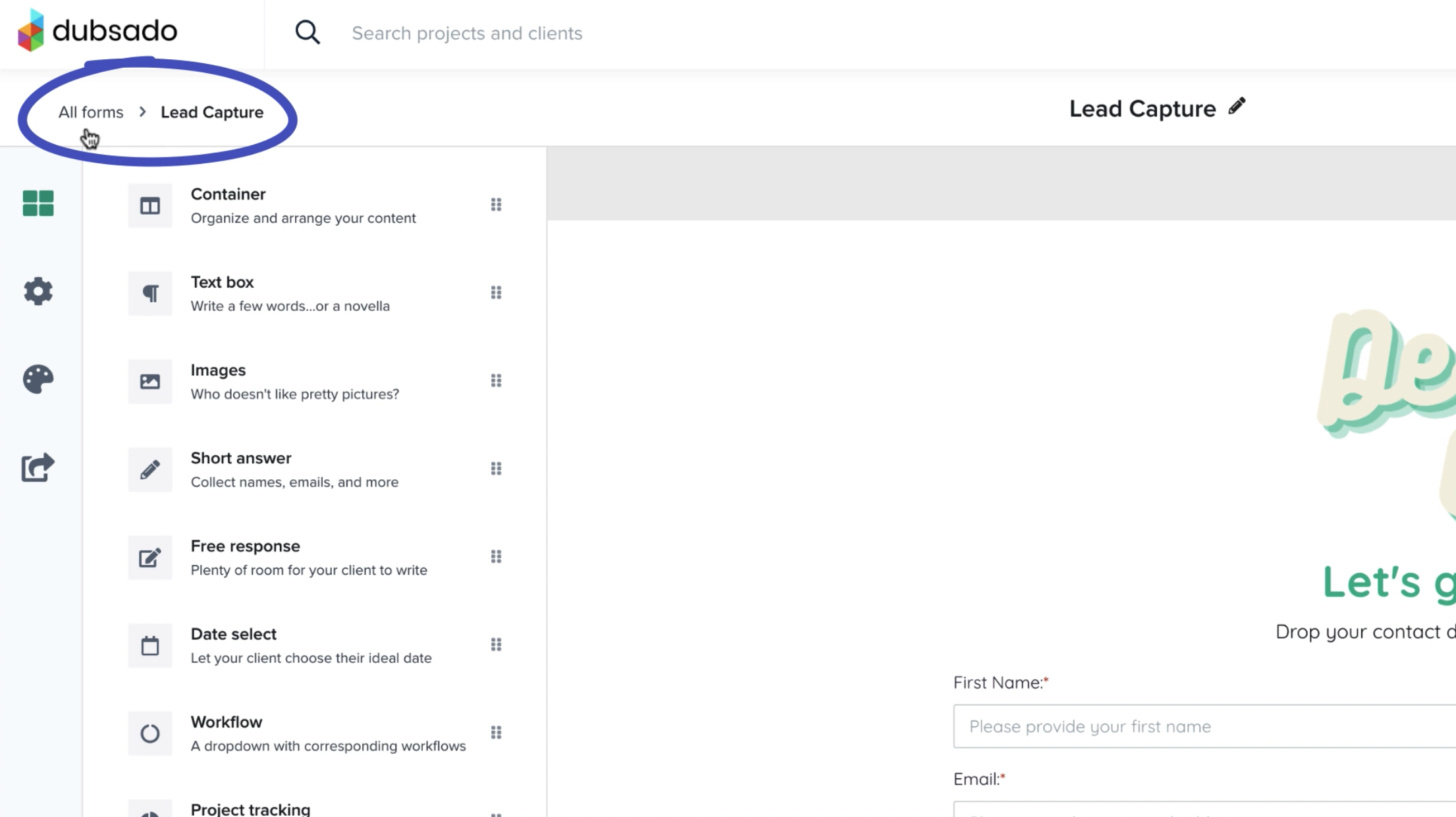This screenshot has height=817, width=1456.
Task: Select the Project tracking element
Action: (250, 808)
